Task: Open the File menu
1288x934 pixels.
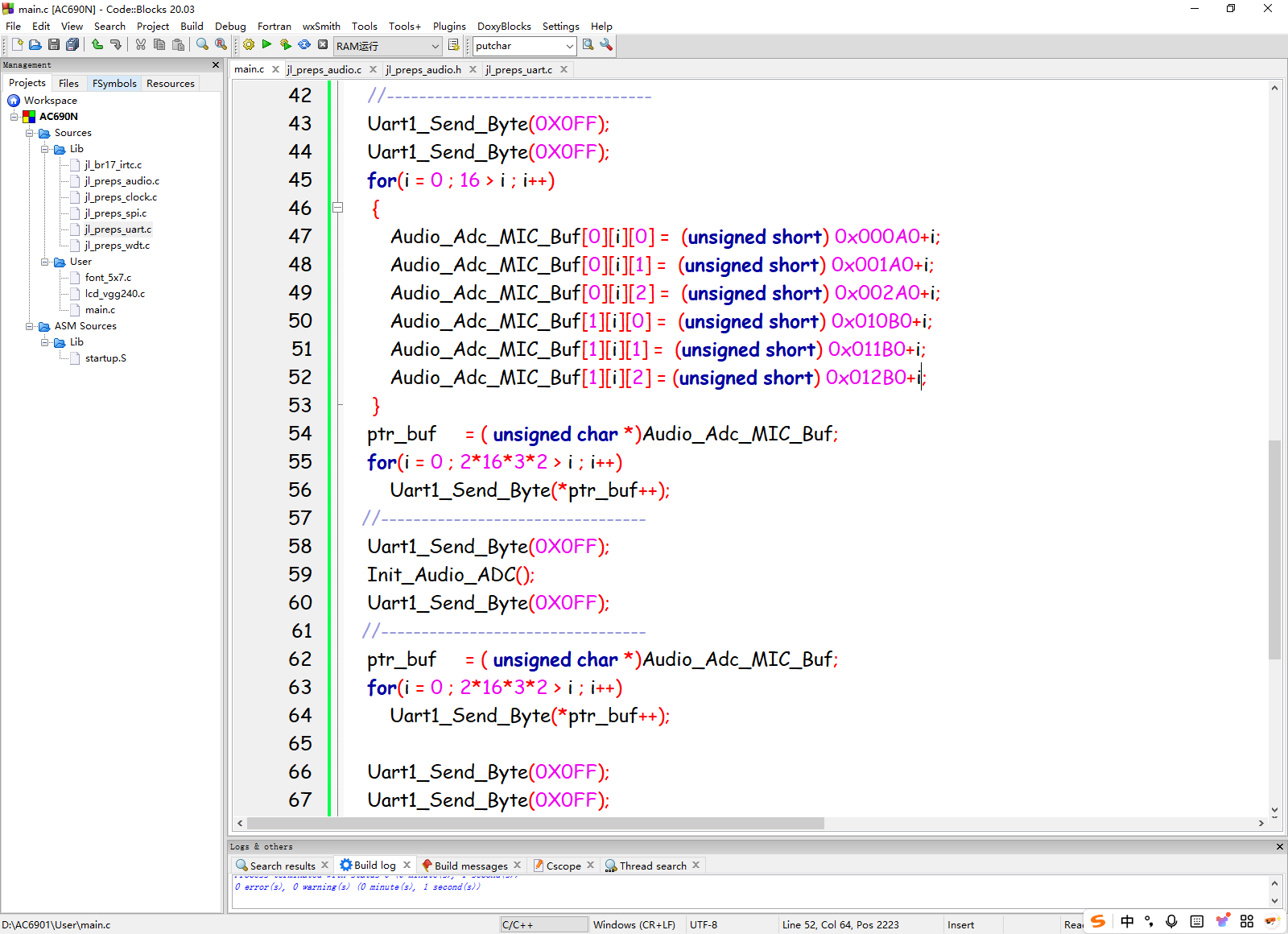Action: pyautogui.click(x=14, y=26)
